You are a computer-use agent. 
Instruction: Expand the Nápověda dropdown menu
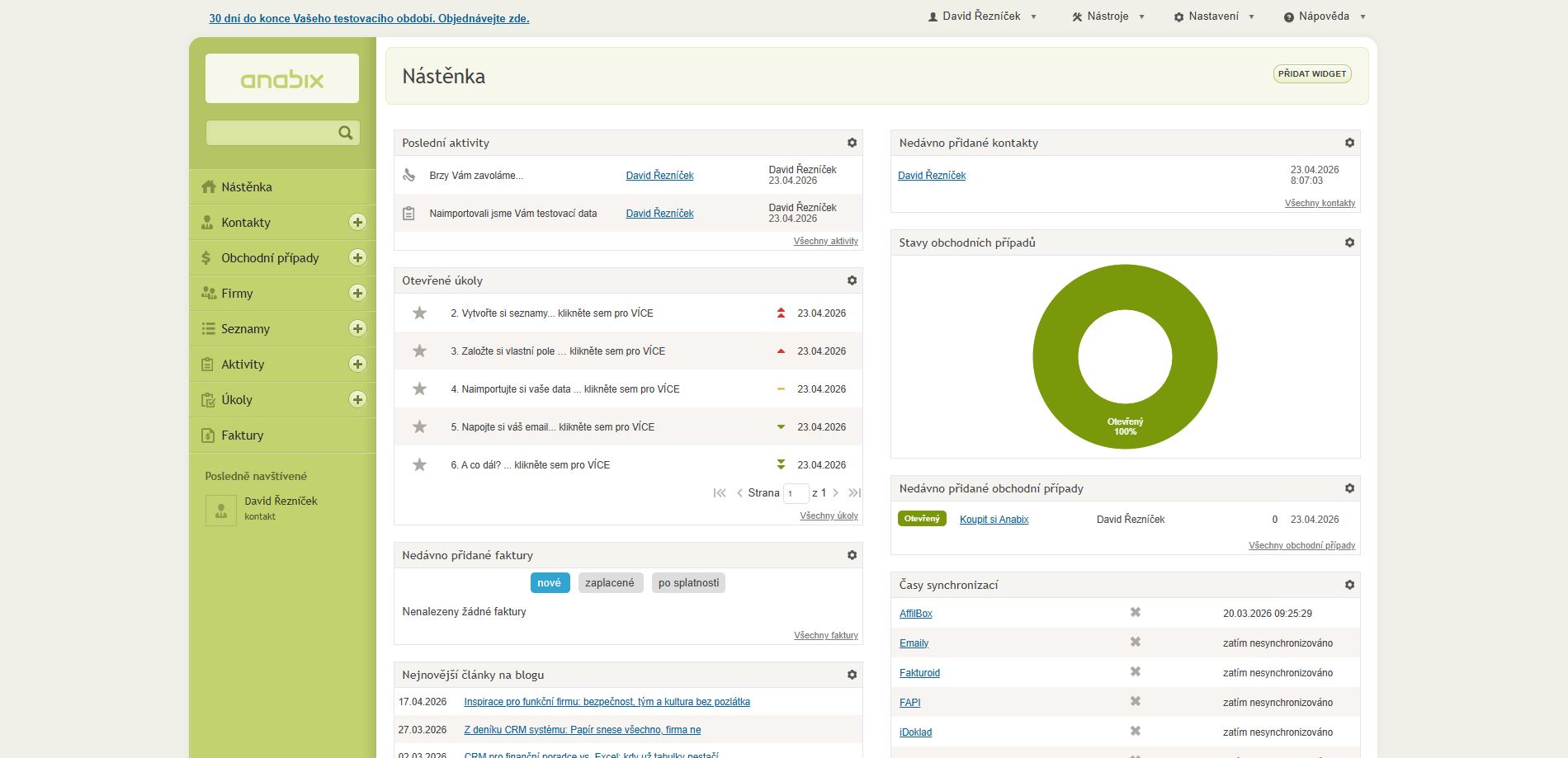pyautogui.click(x=1325, y=16)
